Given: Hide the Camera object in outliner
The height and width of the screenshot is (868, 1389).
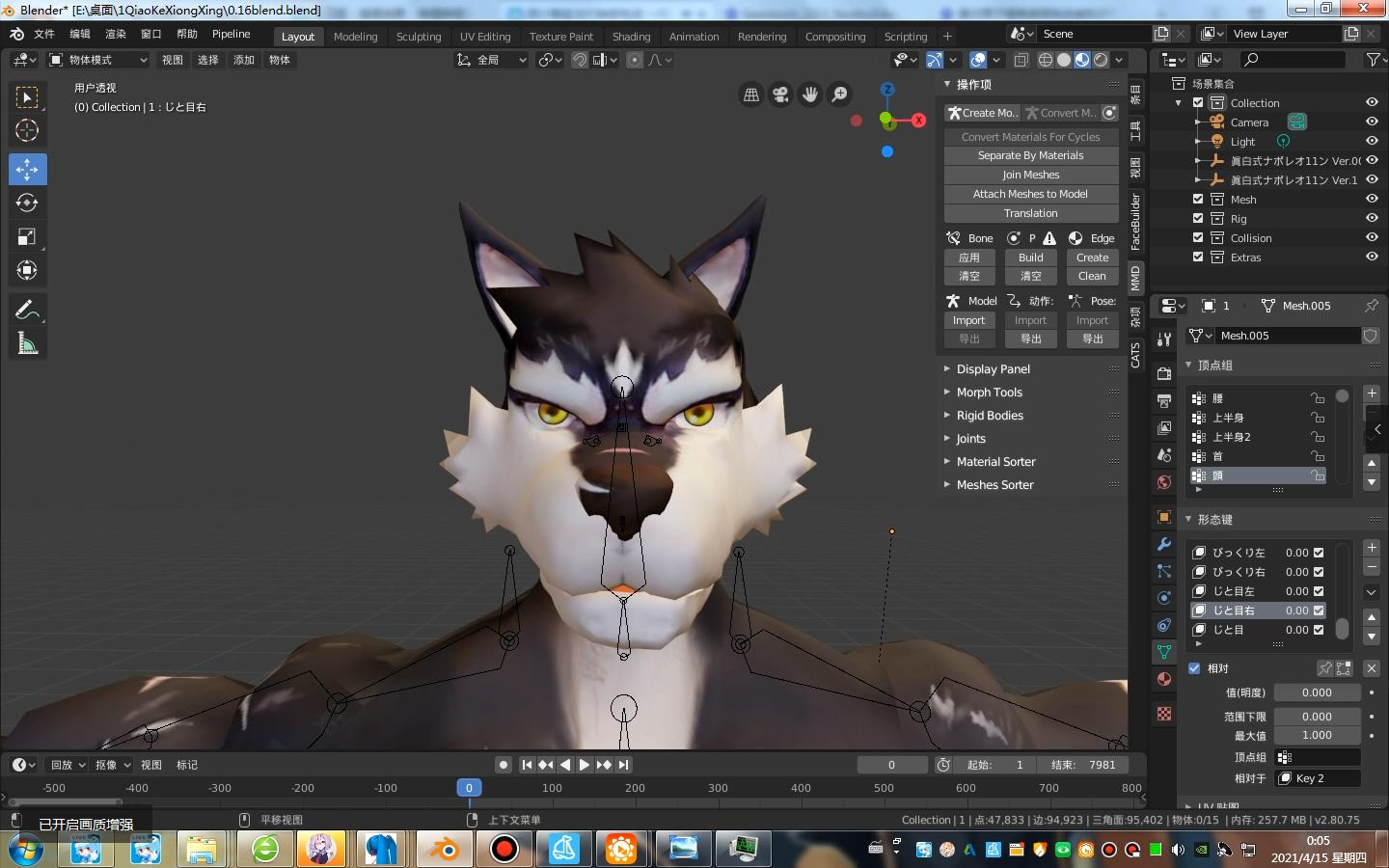Looking at the screenshot, I should click(x=1372, y=122).
